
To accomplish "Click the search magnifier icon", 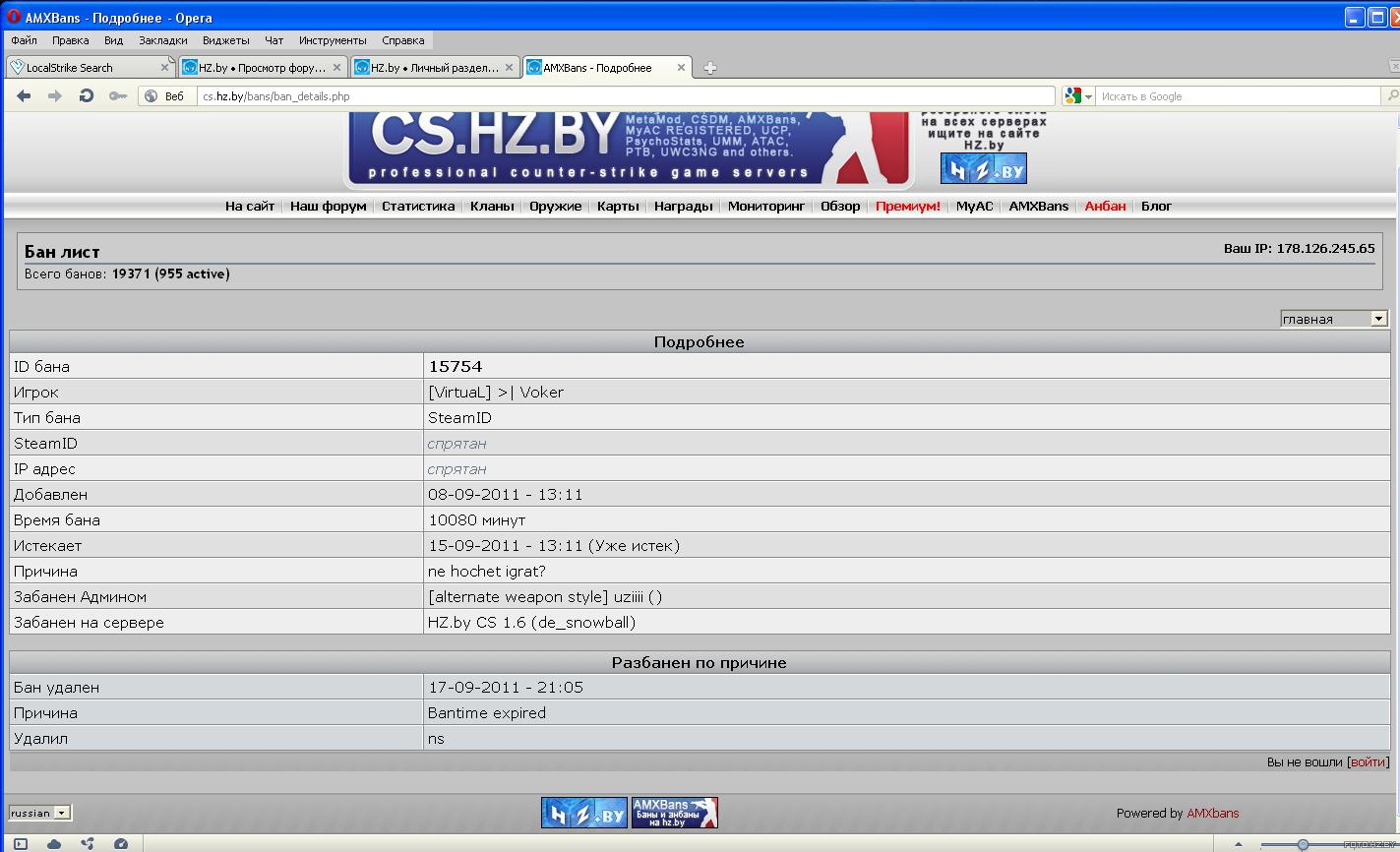I will click(x=1391, y=95).
